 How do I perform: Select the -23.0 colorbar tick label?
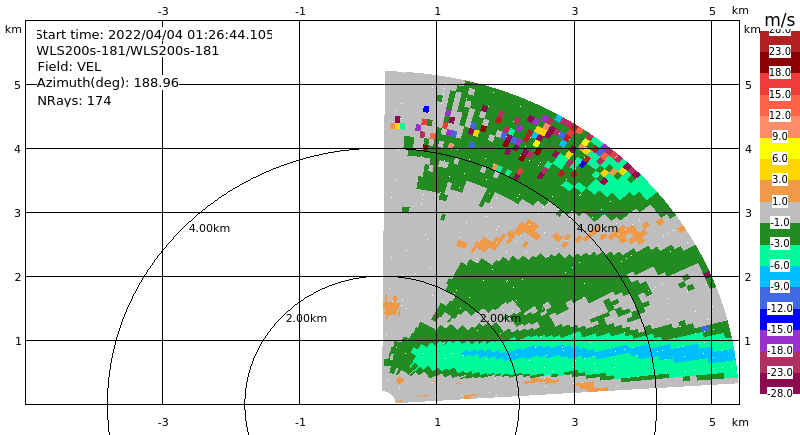tap(780, 372)
